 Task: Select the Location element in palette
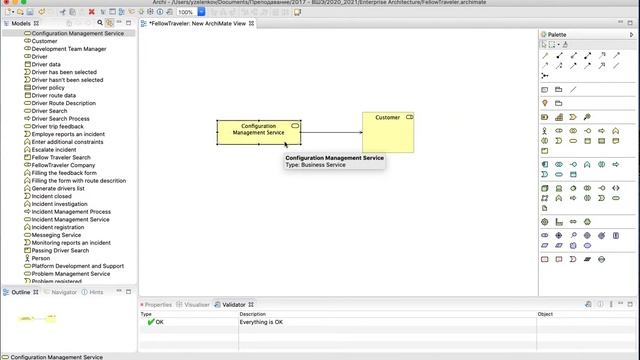pyautogui.click(x=545, y=103)
